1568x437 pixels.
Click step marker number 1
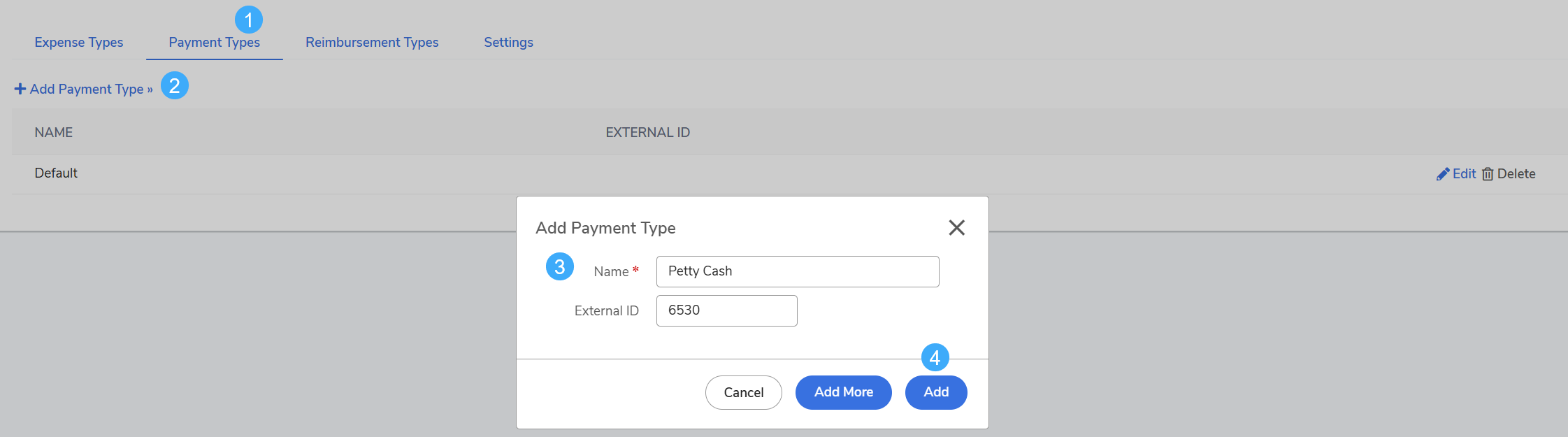(249, 20)
